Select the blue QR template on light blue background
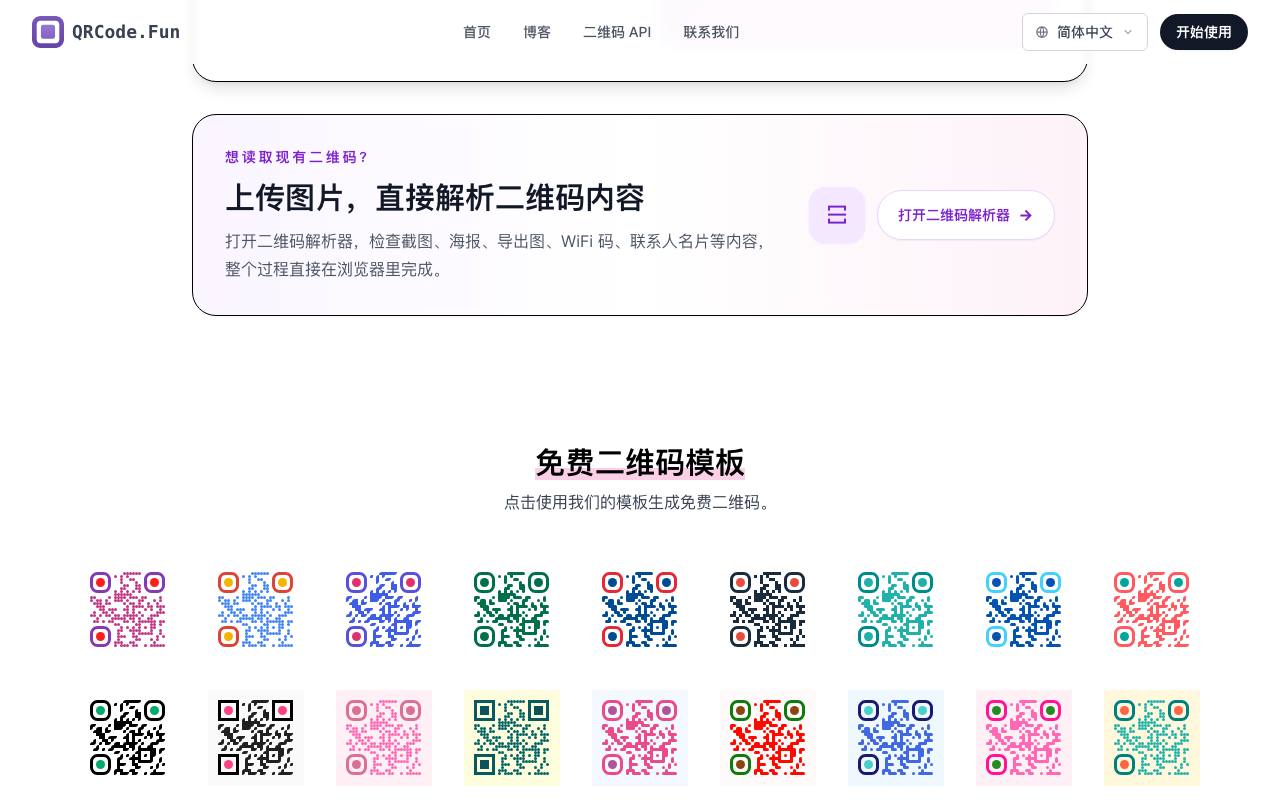This screenshot has width=1280, height=800. [x=896, y=738]
